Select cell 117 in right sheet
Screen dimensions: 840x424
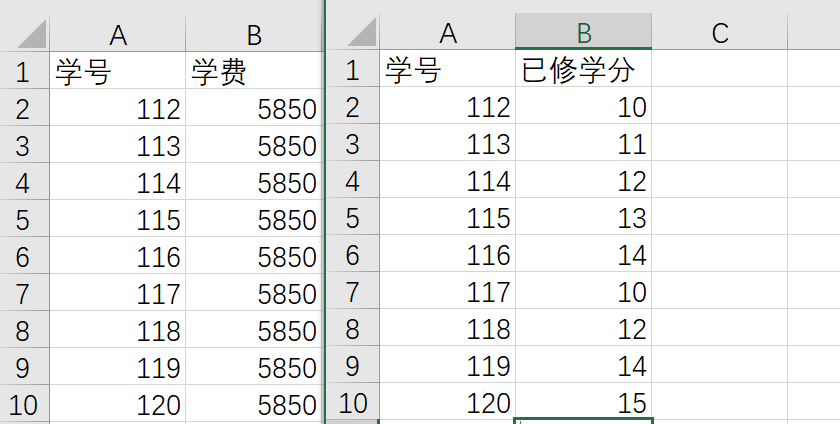[x=448, y=290]
